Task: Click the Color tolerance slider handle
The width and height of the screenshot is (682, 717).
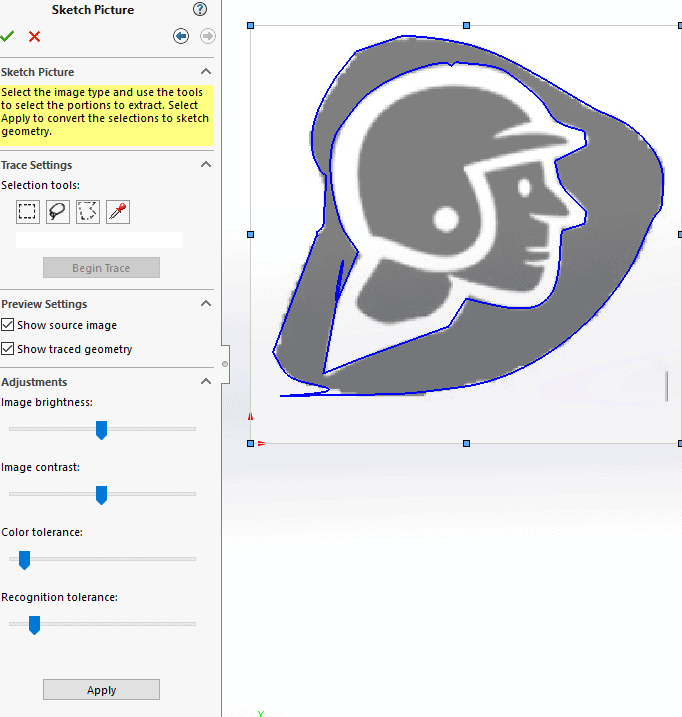Action: (24, 560)
